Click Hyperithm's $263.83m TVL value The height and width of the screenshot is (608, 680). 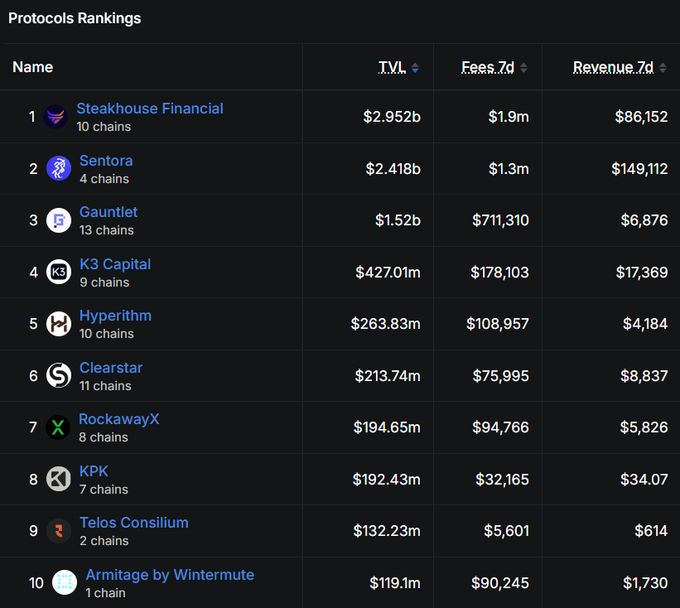pyautogui.click(x=386, y=324)
